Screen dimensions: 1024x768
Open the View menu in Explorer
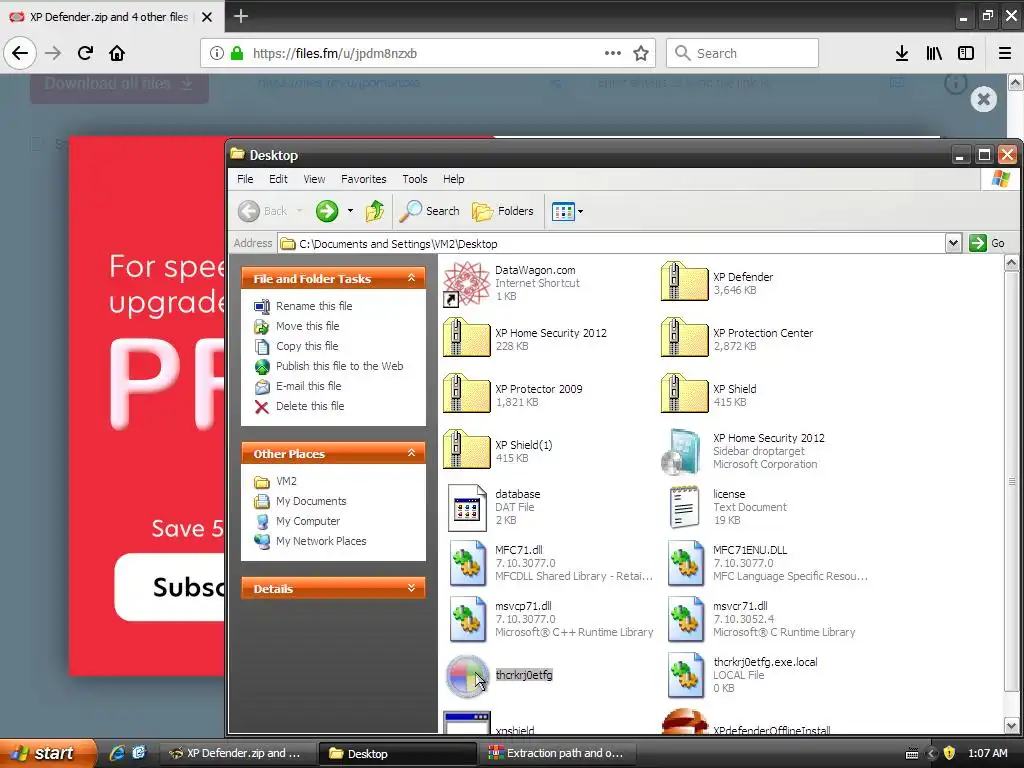pyautogui.click(x=314, y=179)
